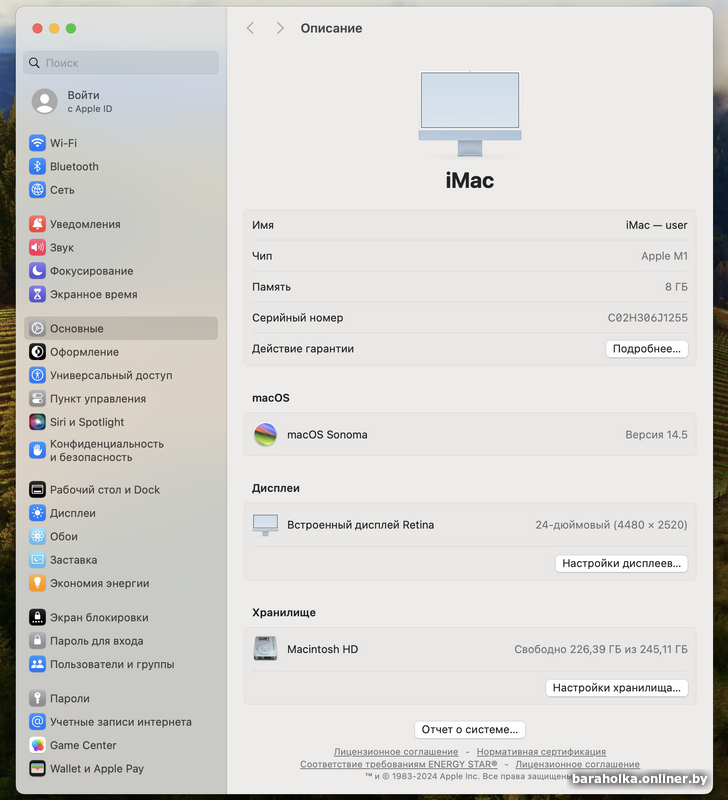Select Рабочий стол и Dock icon
Viewport: 728px width, 800px height.
point(37,490)
